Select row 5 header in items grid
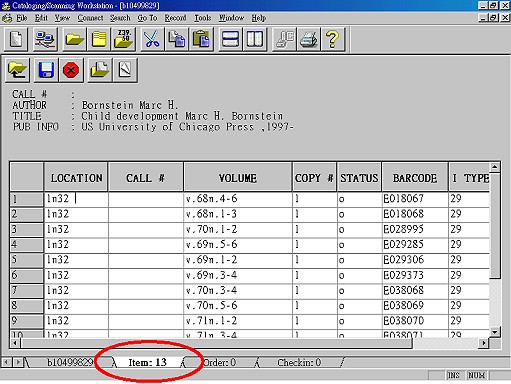This screenshot has height=384, width=511. (x=27, y=260)
